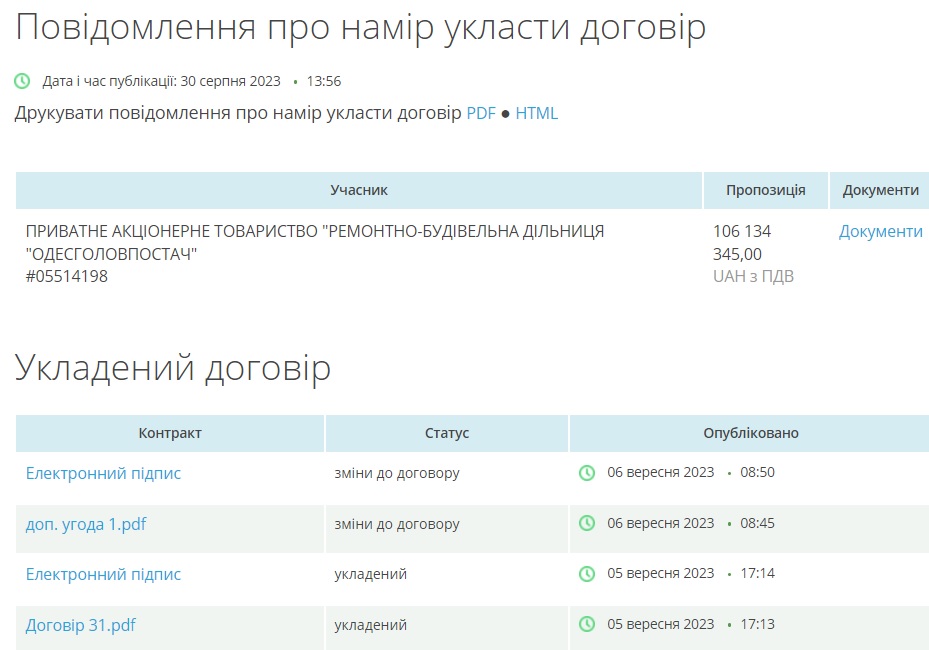The width and height of the screenshot is (929, 650).
Task: Click the Учасник column header
Action: 358,190
